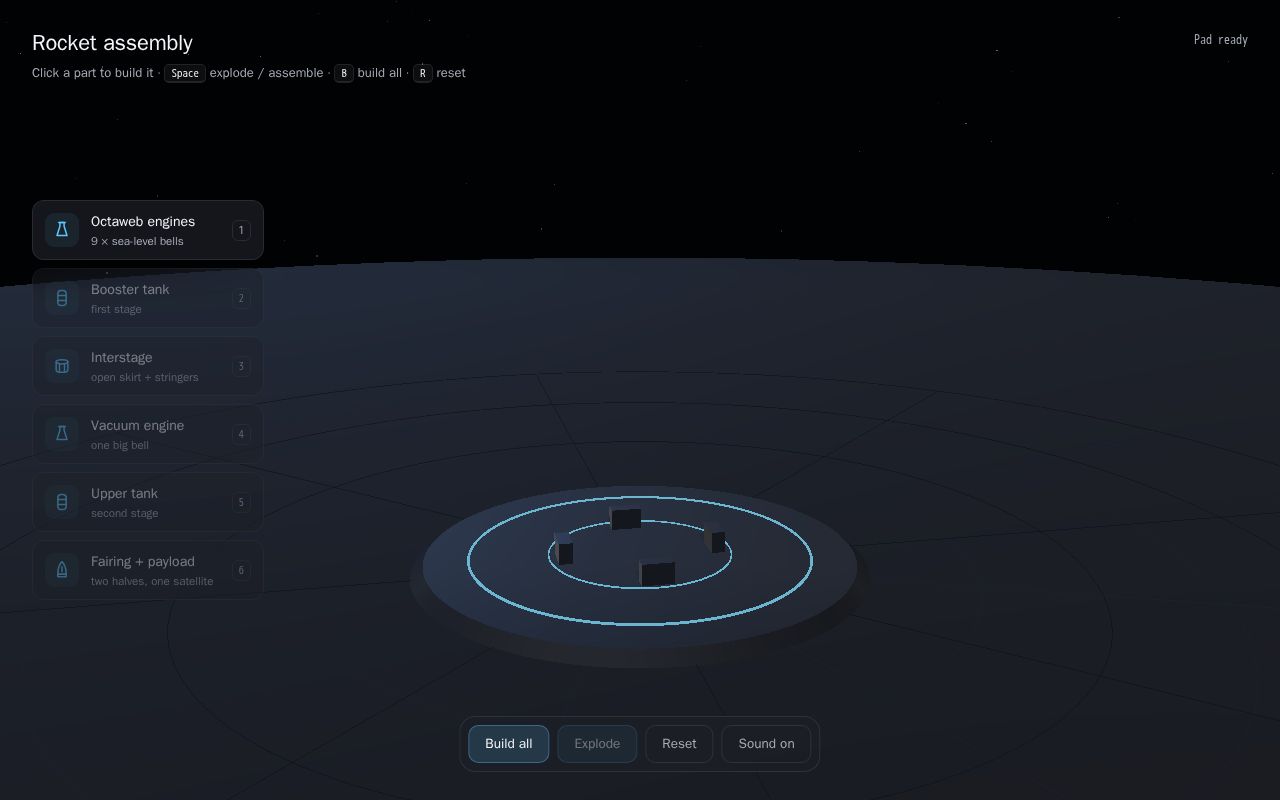Click the Fairing + payload rocket icon

61,570
